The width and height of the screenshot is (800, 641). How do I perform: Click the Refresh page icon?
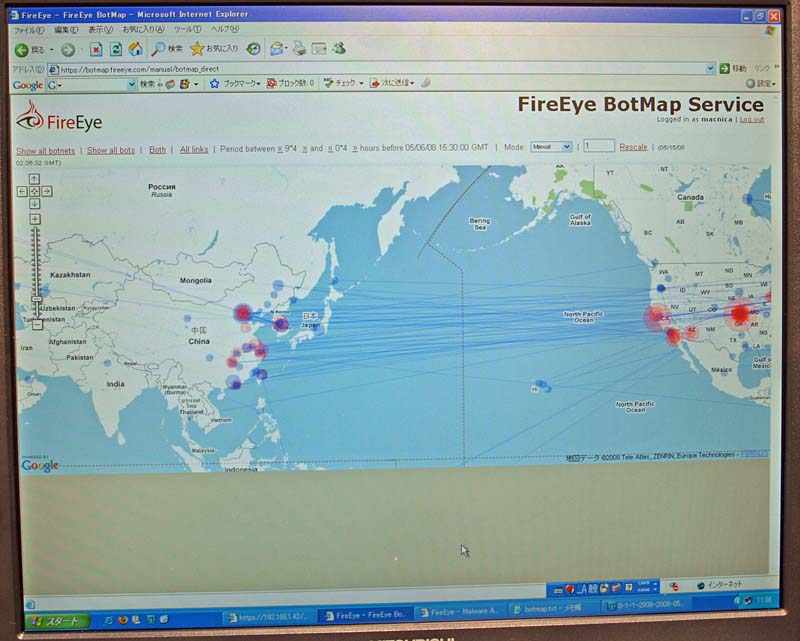116,49
